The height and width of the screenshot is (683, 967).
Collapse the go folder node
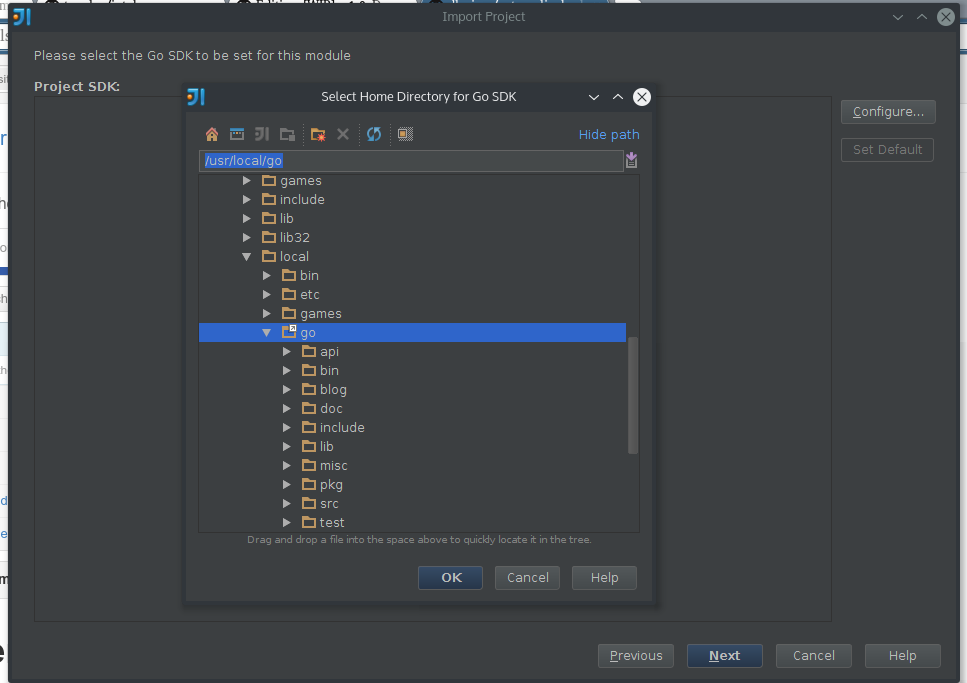point(266,332)
